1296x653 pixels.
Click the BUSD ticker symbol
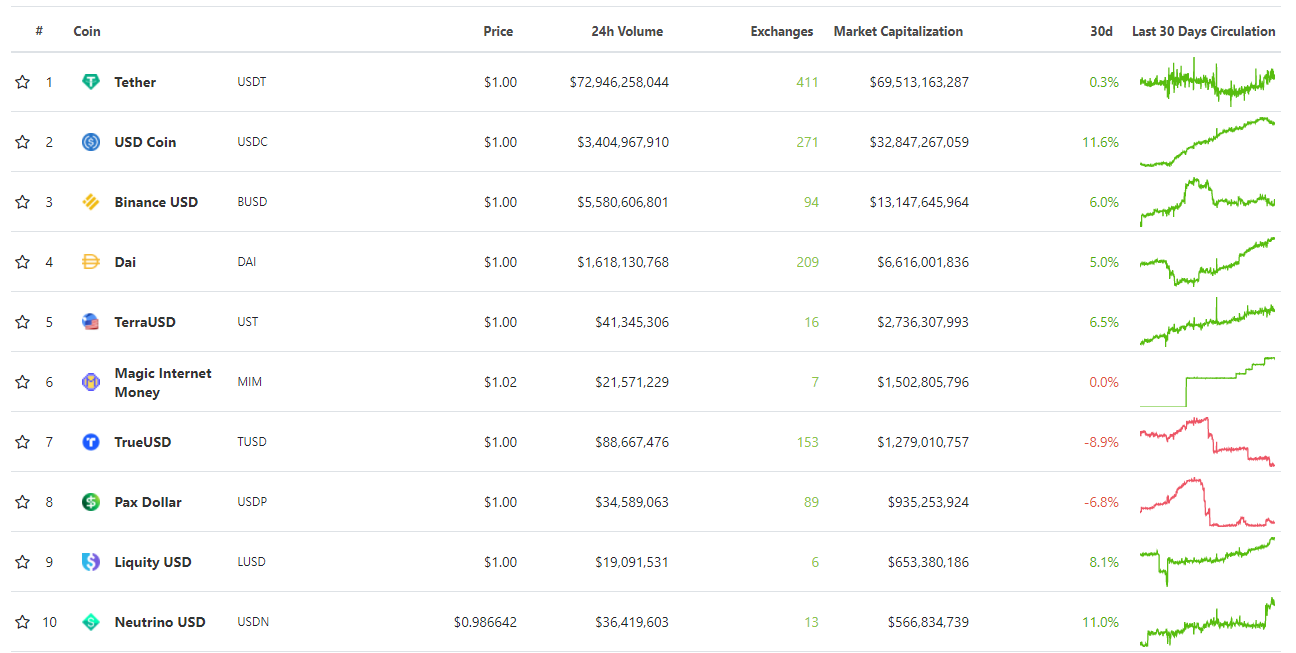(252, 202)
